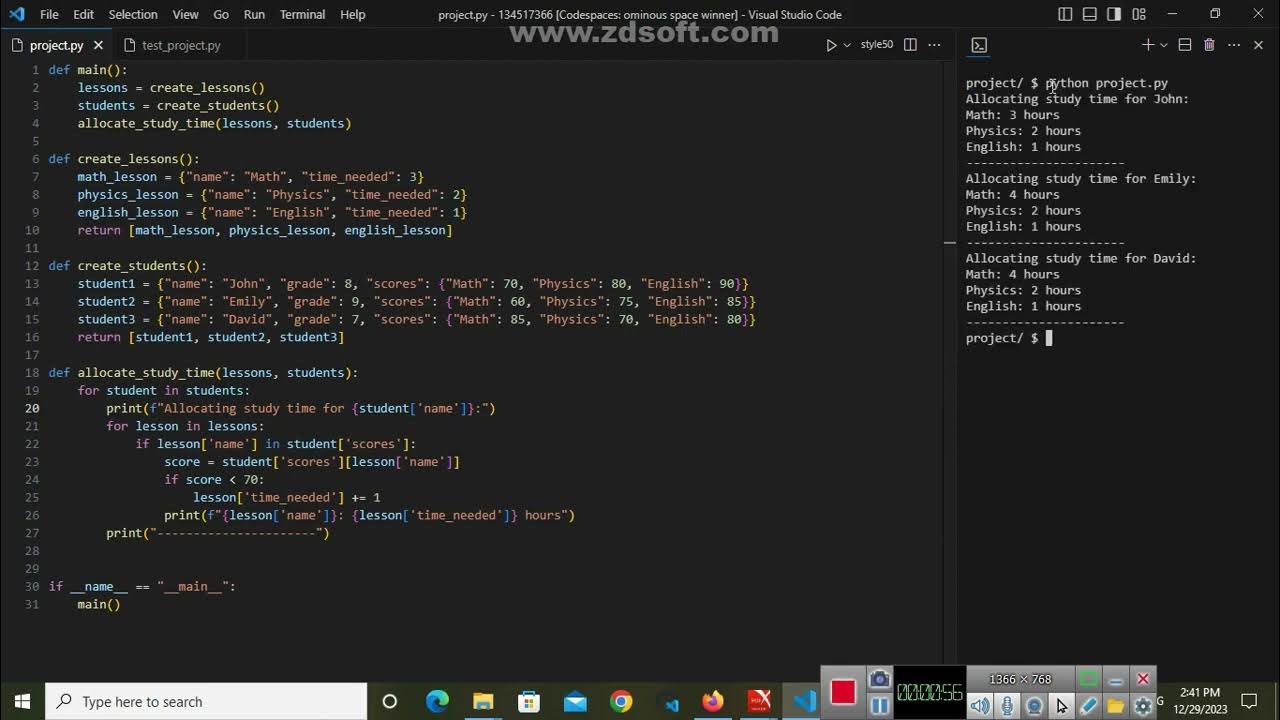
Task: Switch to the project.py tab
Action: click(57, 45)
